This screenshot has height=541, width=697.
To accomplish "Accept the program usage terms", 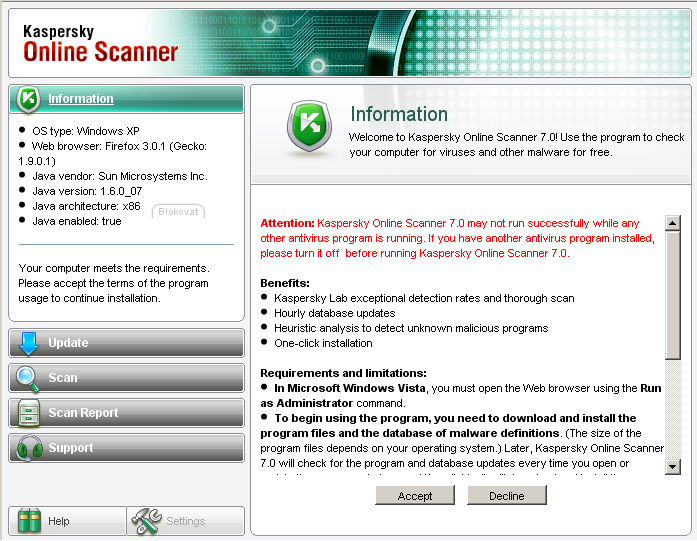I will [415, 496].
